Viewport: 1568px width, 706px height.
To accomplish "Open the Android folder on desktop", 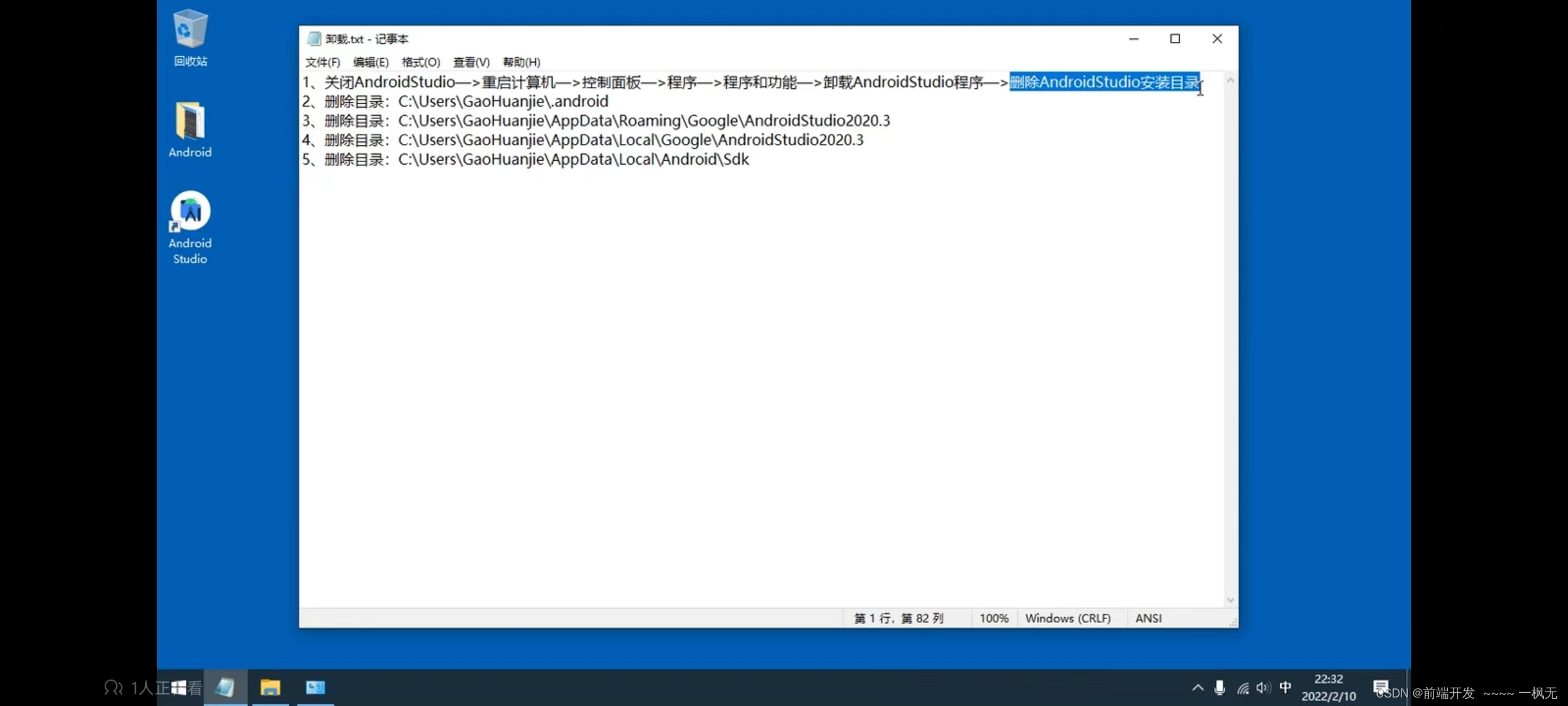I will [x=190, y=122].
